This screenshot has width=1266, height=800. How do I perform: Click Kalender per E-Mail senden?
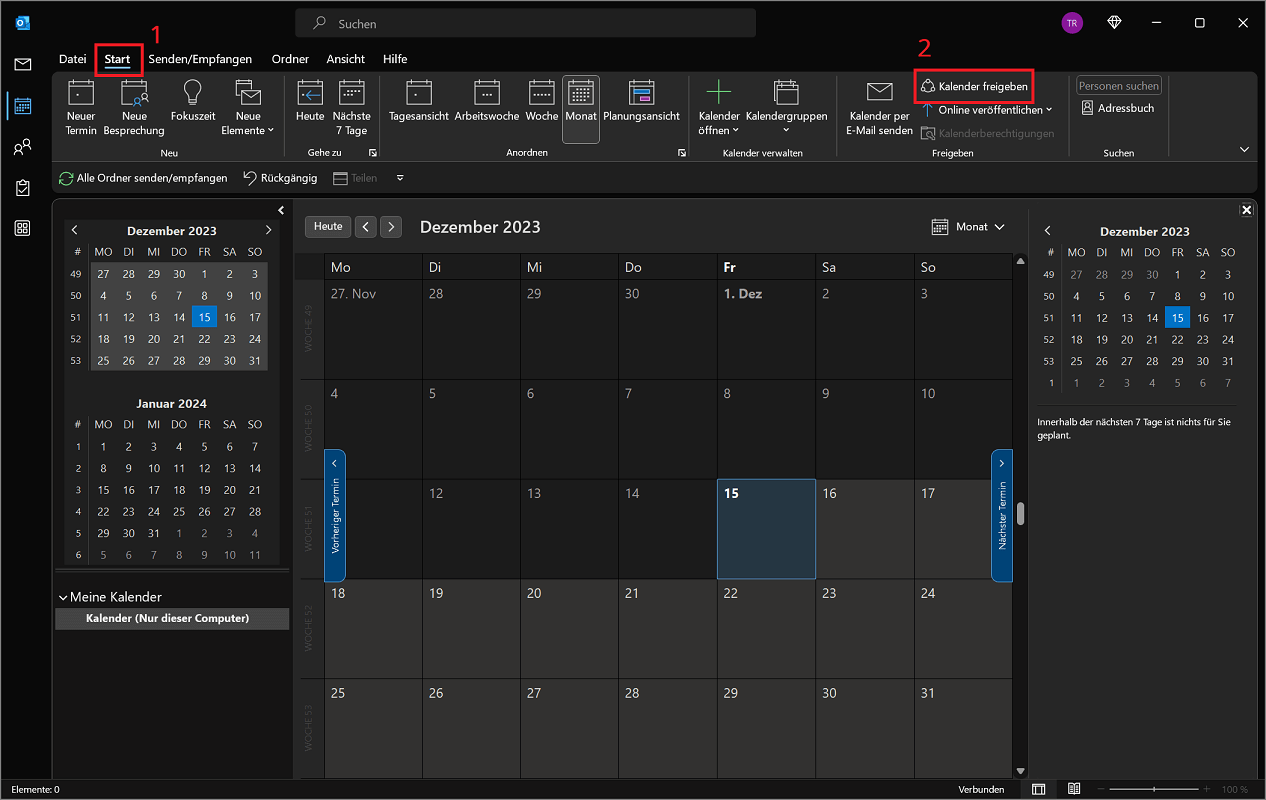pyautogui.click(x=880, y=108)
